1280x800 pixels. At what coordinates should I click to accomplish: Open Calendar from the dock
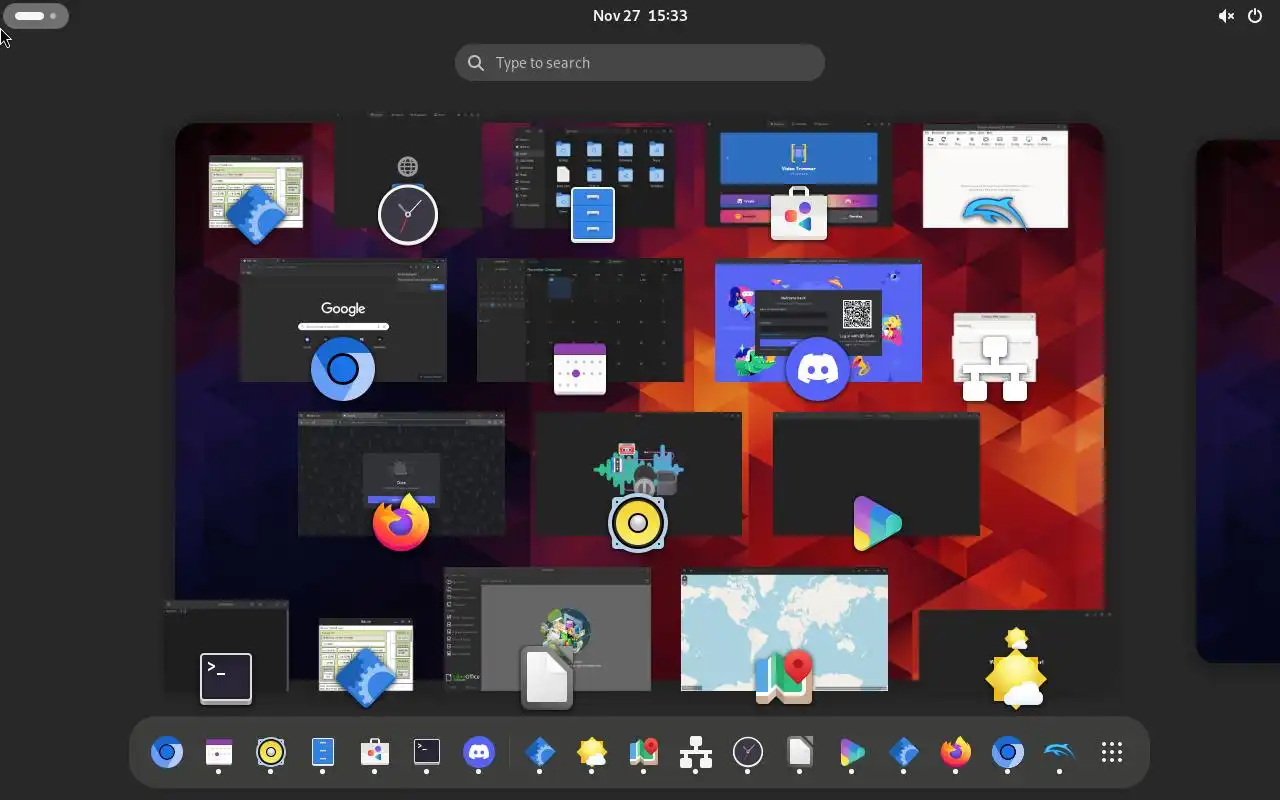[219, 752]
